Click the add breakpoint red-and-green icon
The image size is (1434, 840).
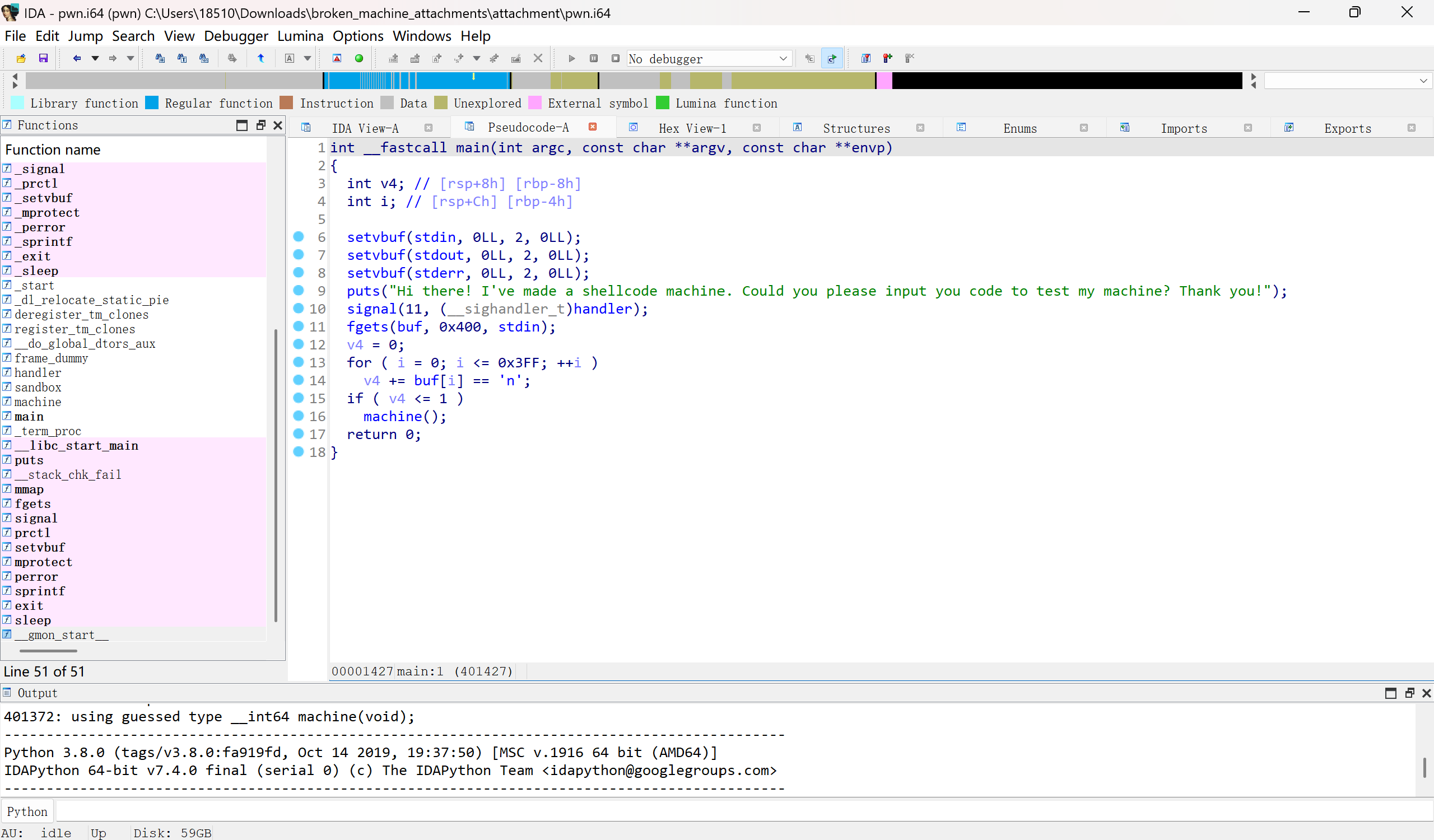click(x=888, y=59)
